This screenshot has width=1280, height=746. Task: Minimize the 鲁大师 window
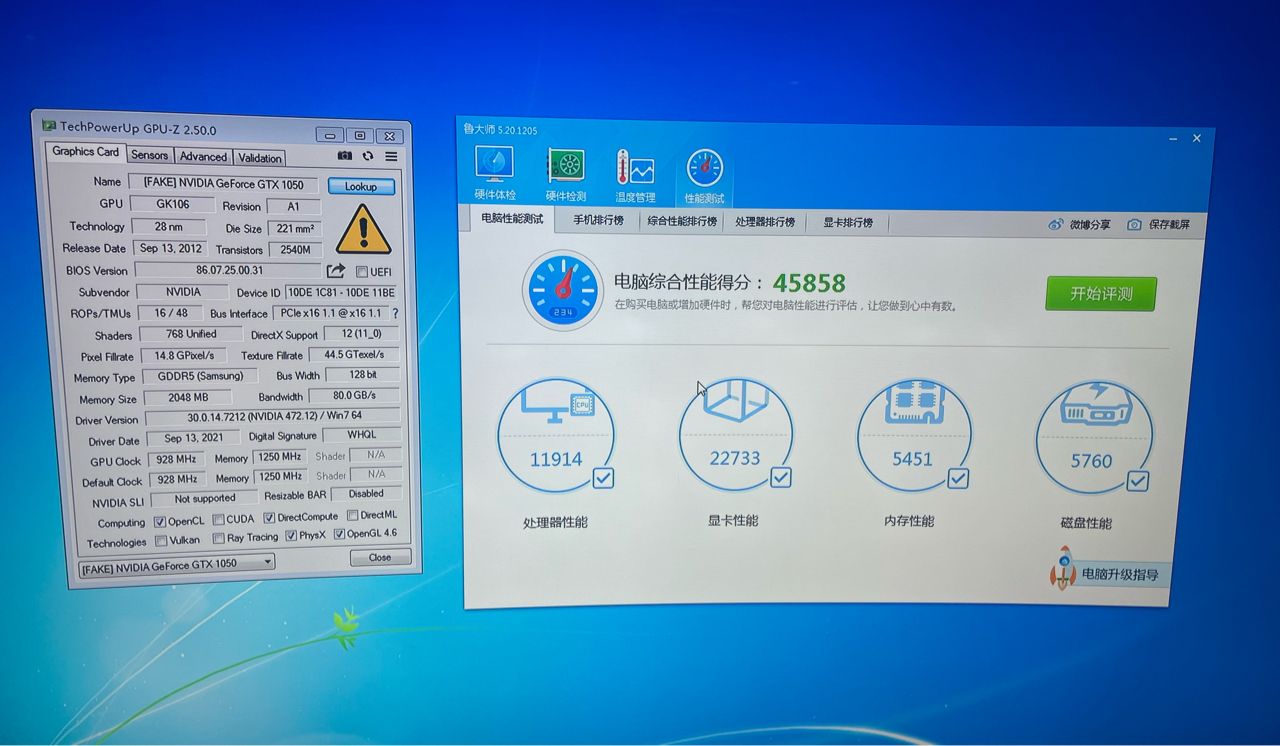1173,139
